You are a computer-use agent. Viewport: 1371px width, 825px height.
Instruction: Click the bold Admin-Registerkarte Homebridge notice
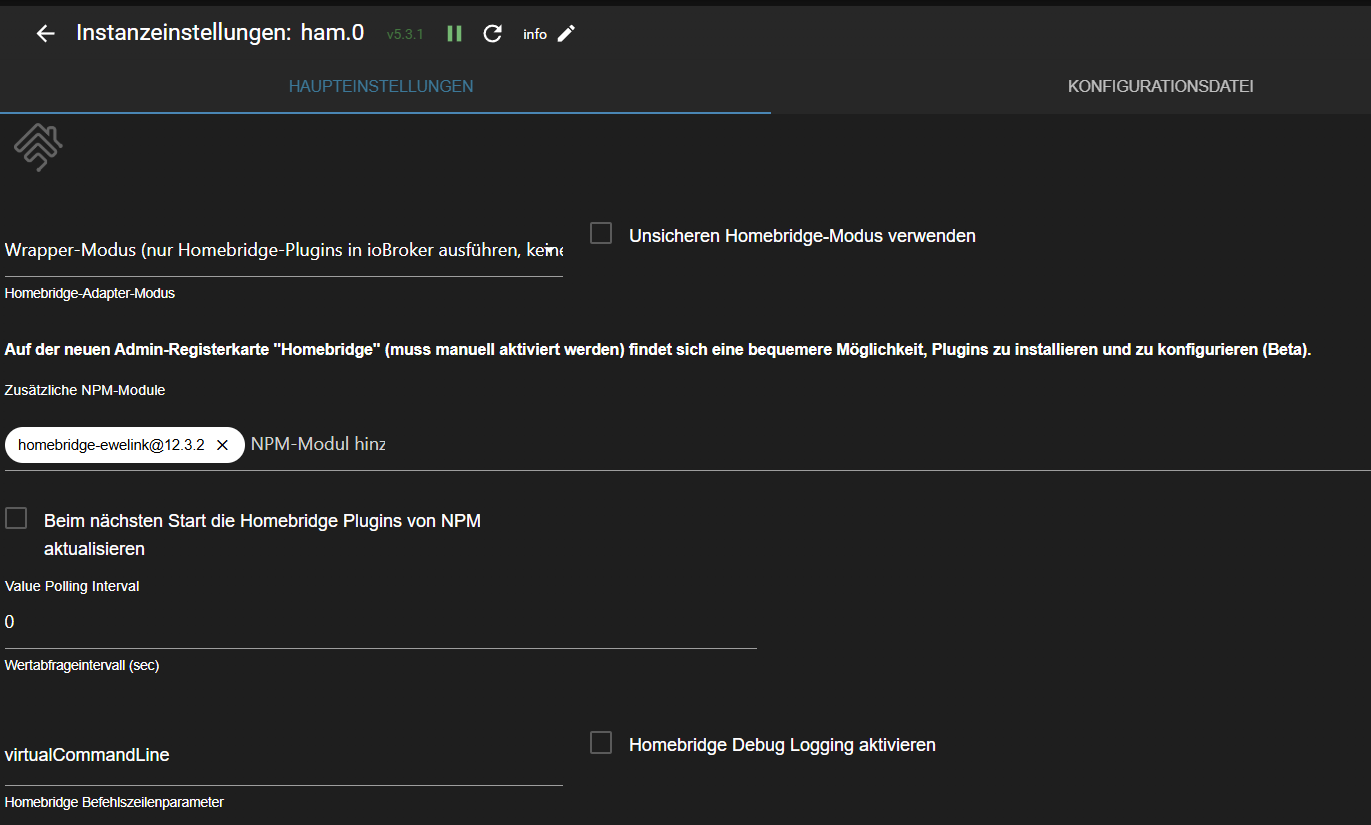[657, 350]
